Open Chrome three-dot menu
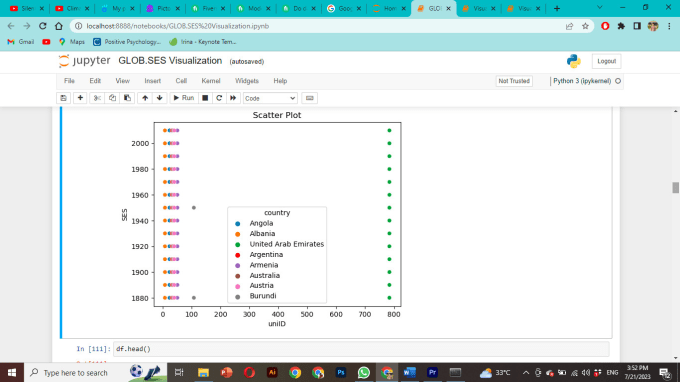This screenshot has height=382, width=680. tap(669, 26)
